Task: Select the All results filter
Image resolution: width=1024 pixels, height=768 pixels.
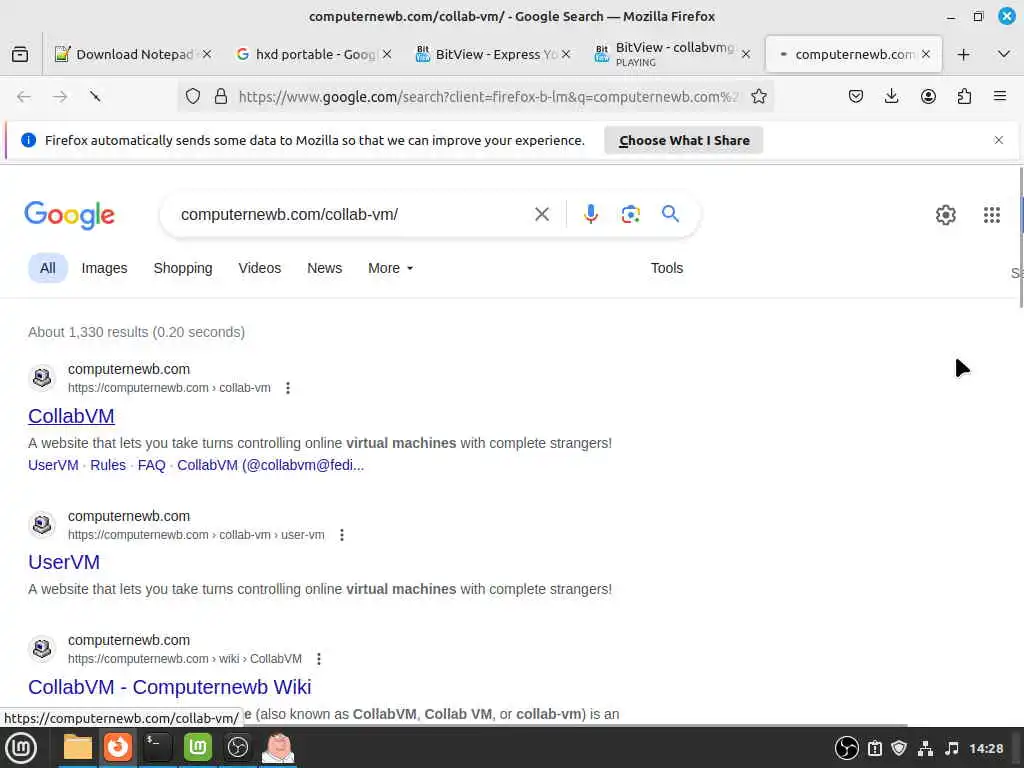Action: 48,268
